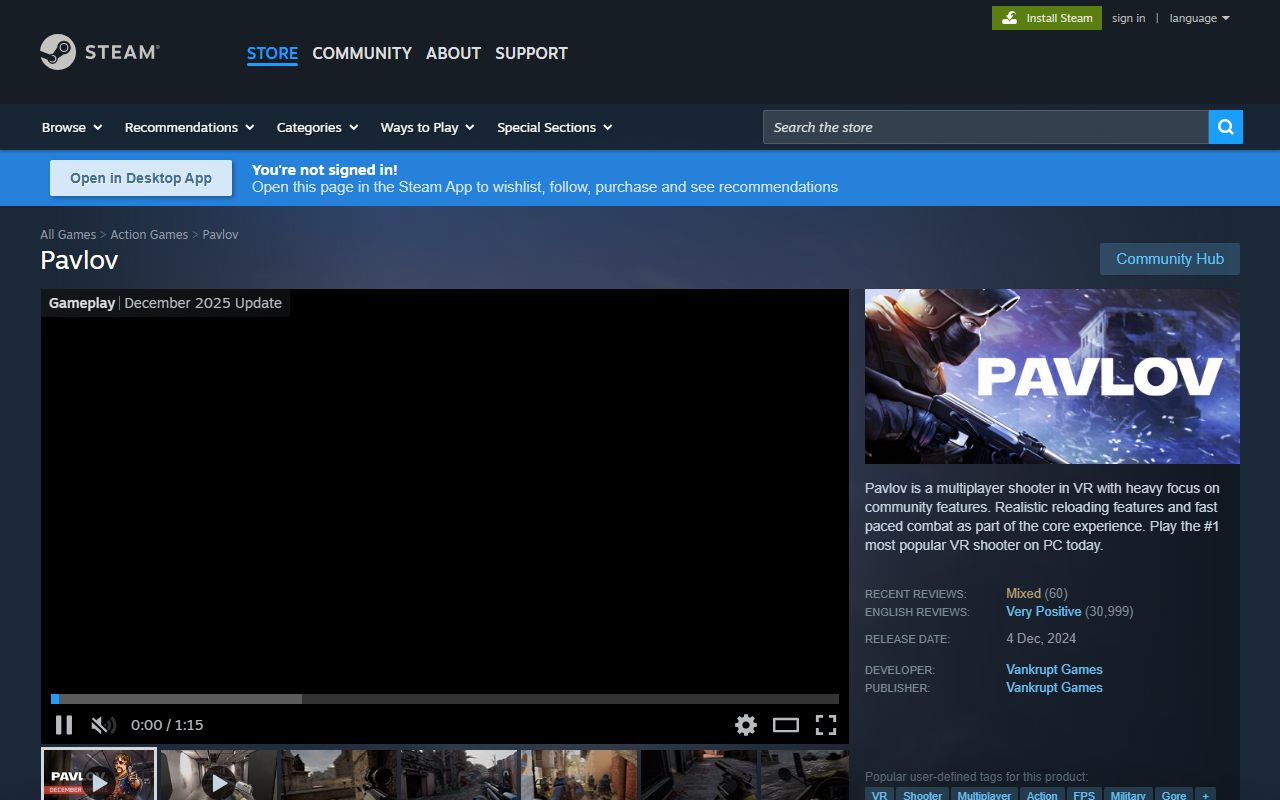Open developer Vankrupt Games link
This screenshot has height=800, width=1280.
pyautogui.click(x=1054, y=669)
